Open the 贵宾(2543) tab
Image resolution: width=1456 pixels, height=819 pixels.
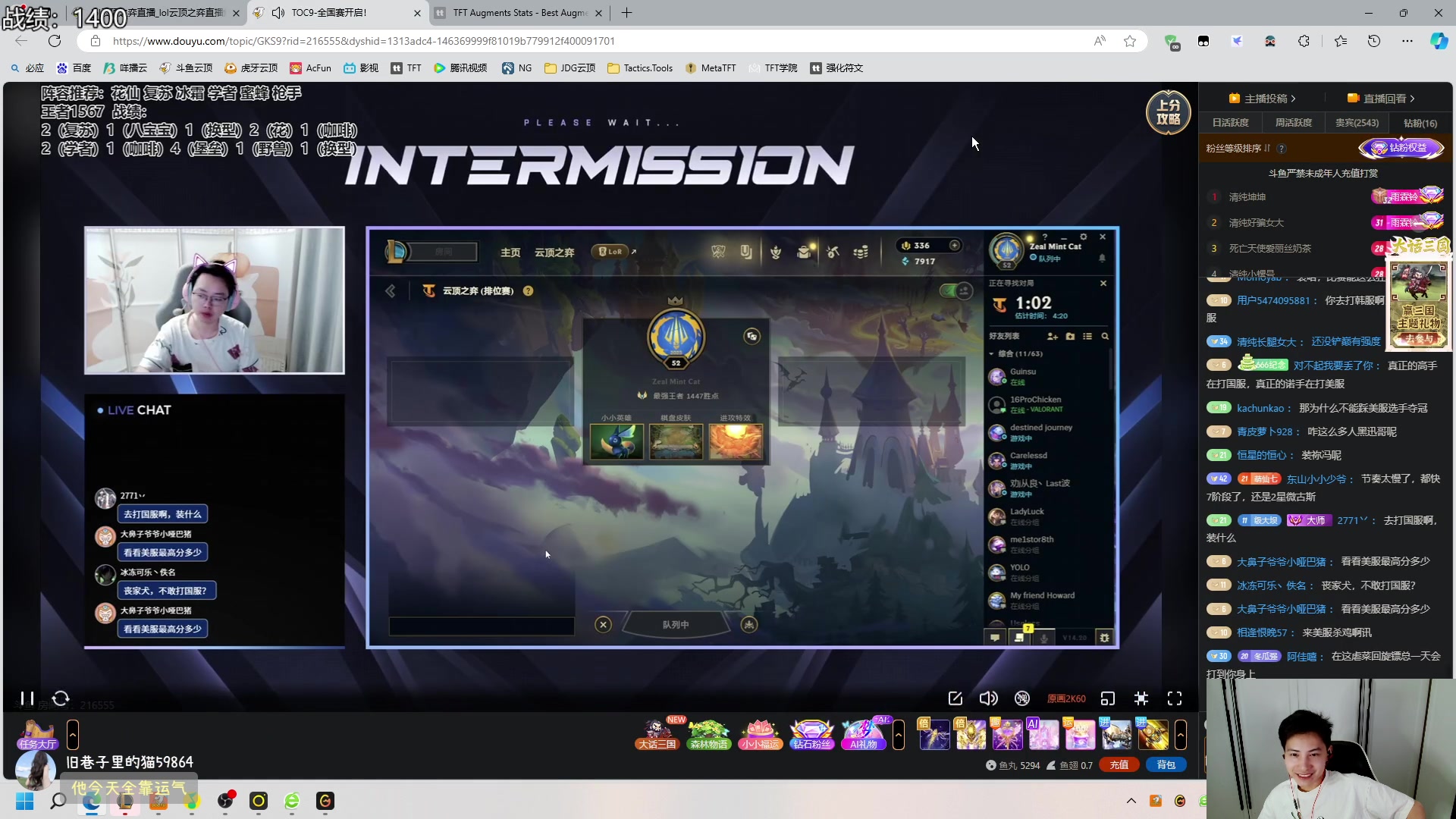[x=1357, y=123]
